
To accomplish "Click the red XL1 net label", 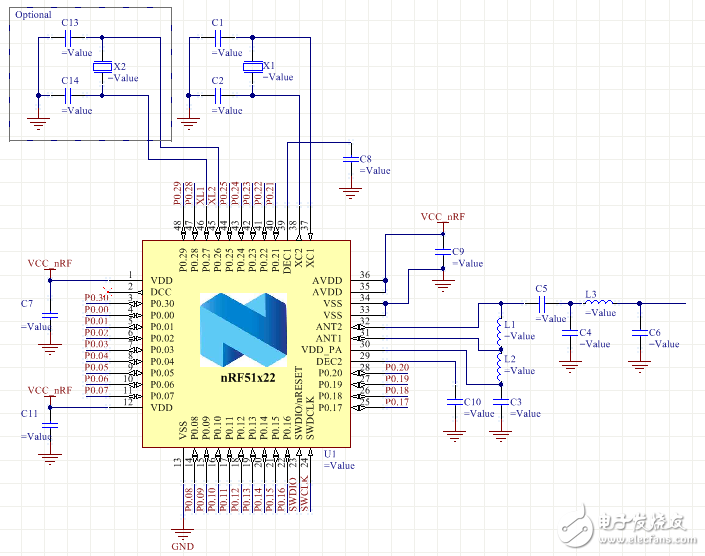I will pyautogui.click(x=201, y=196).
